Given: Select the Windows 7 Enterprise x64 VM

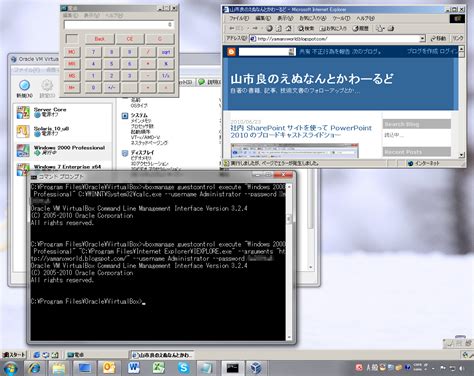Looking at the screenshot, I should [63, 168].
